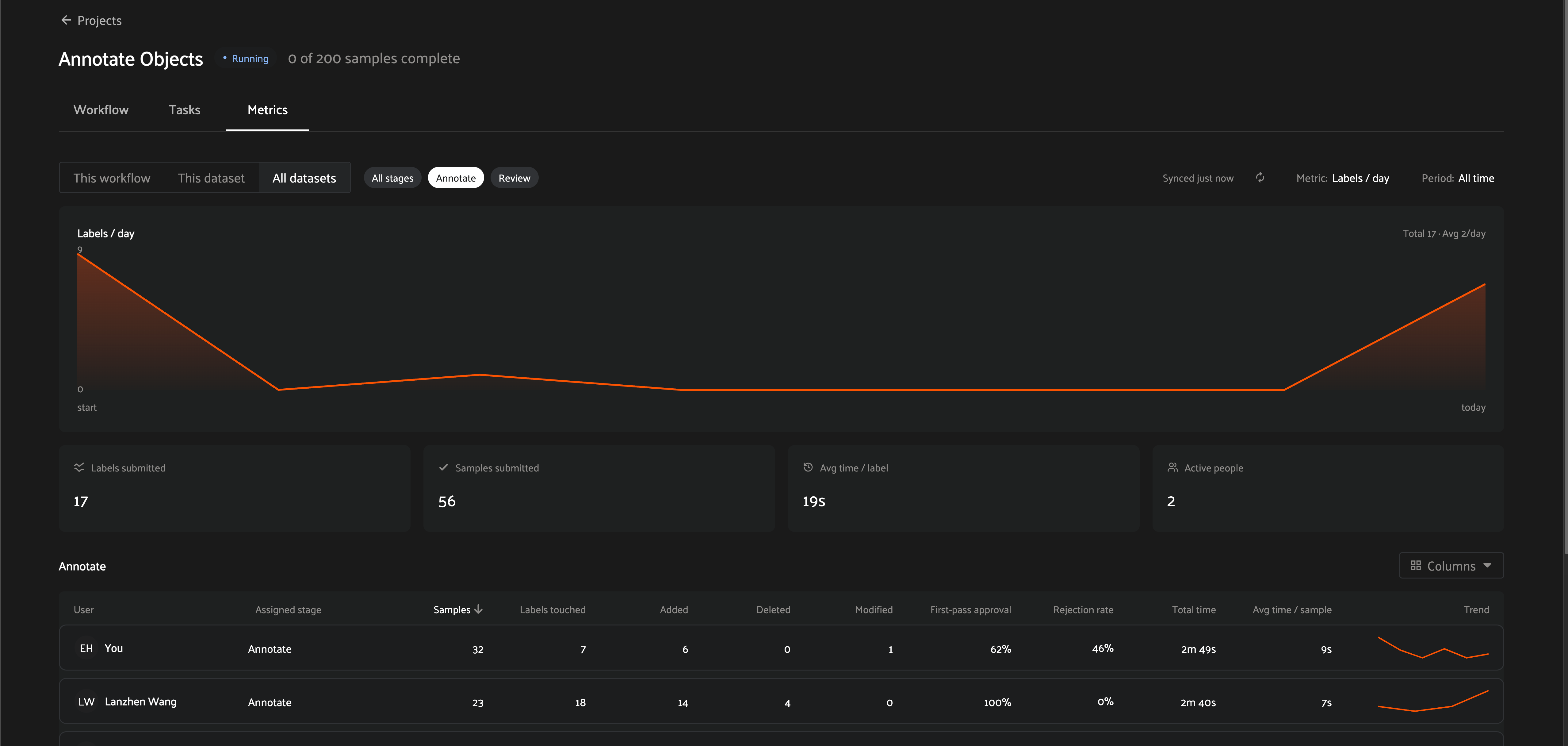Click the sync refresh icon
1568x746 pixels.
(1260, 178)
